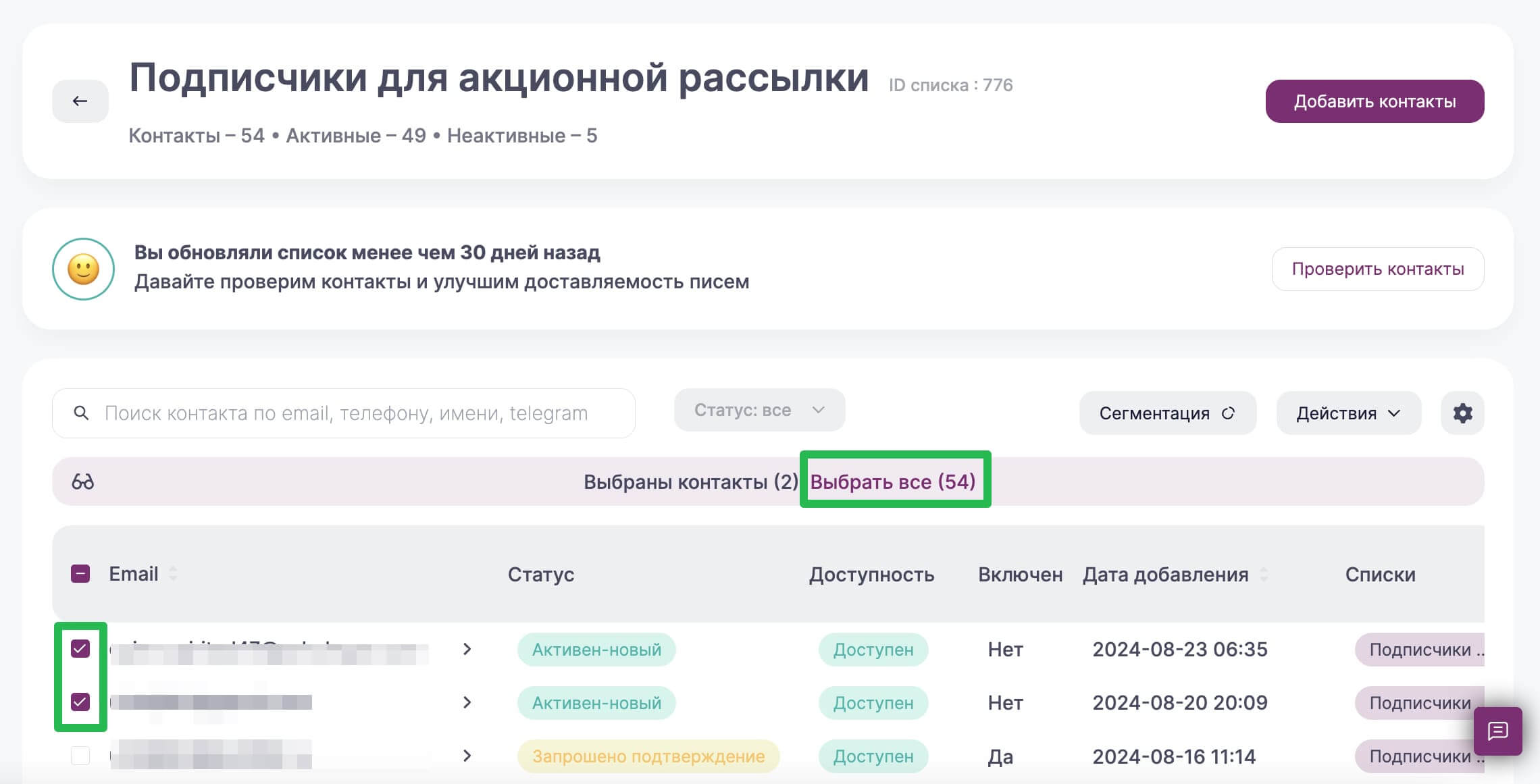This screenshot has width=1540, height=784.
Task: Click page title Подписчики для акционной рассылки
Action: (498, 78)
